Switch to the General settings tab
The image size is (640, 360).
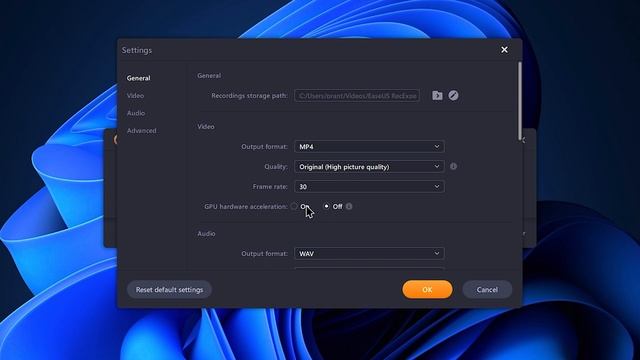(138, 78)
